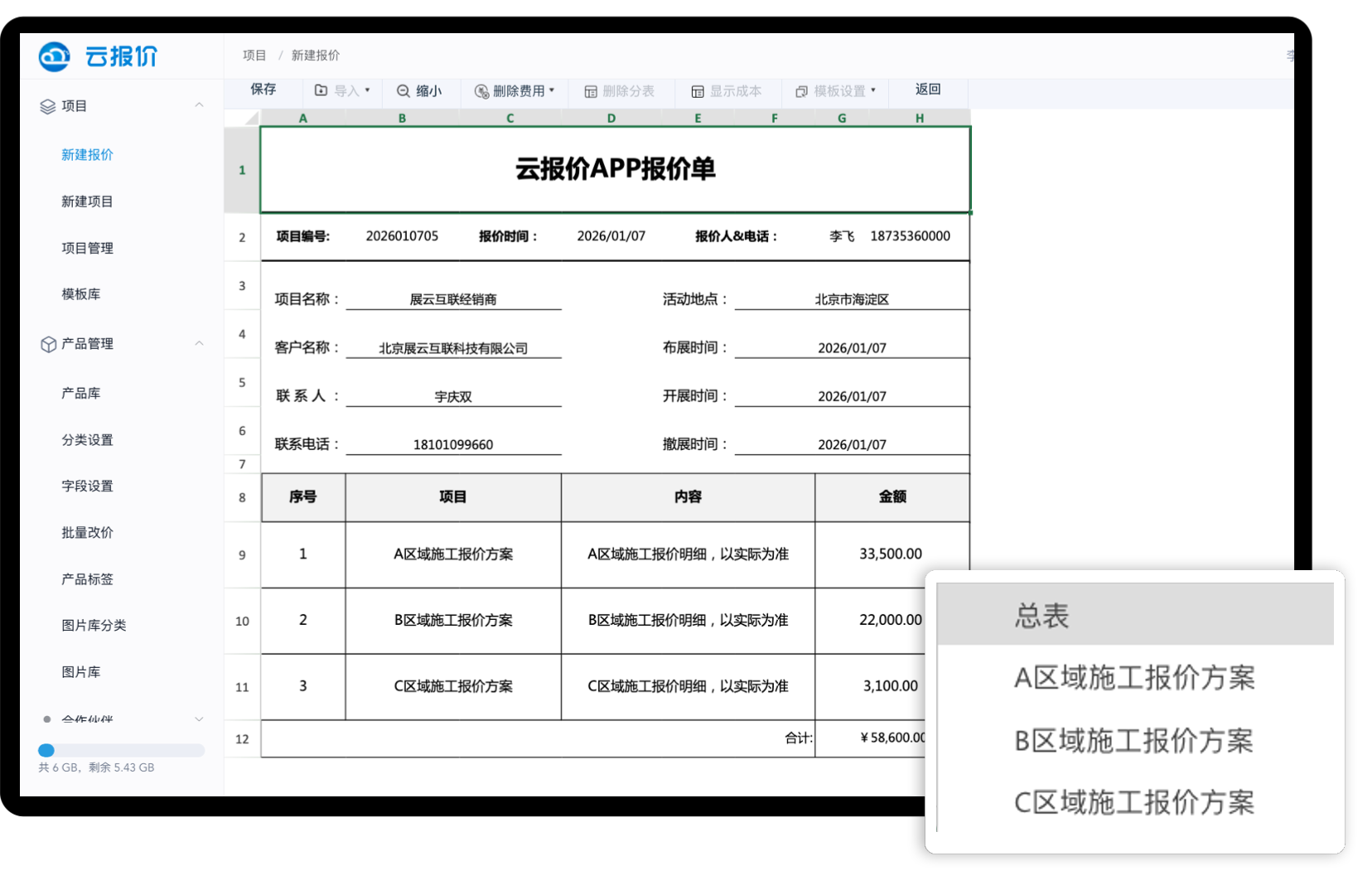Open 图片库分类 in the sidebar

coord(94,626)
